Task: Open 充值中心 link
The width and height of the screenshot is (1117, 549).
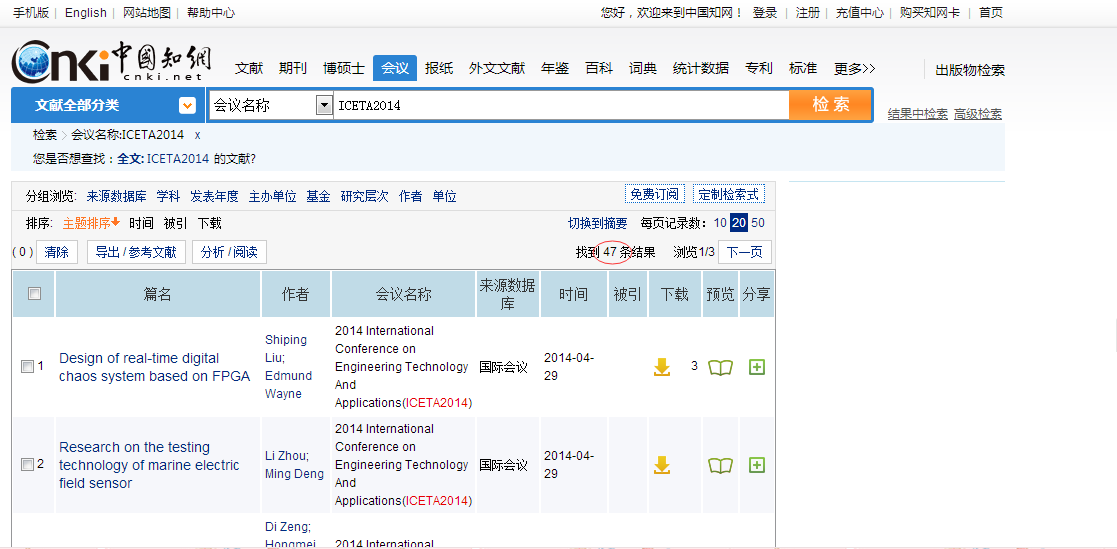Action: click(x=860, y=13)
